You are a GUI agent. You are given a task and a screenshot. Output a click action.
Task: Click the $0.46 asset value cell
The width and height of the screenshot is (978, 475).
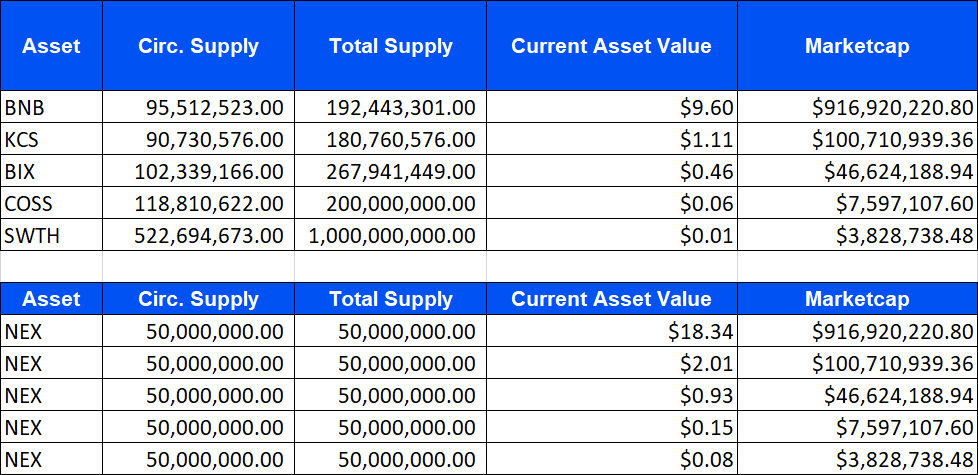tap(612, 171)
